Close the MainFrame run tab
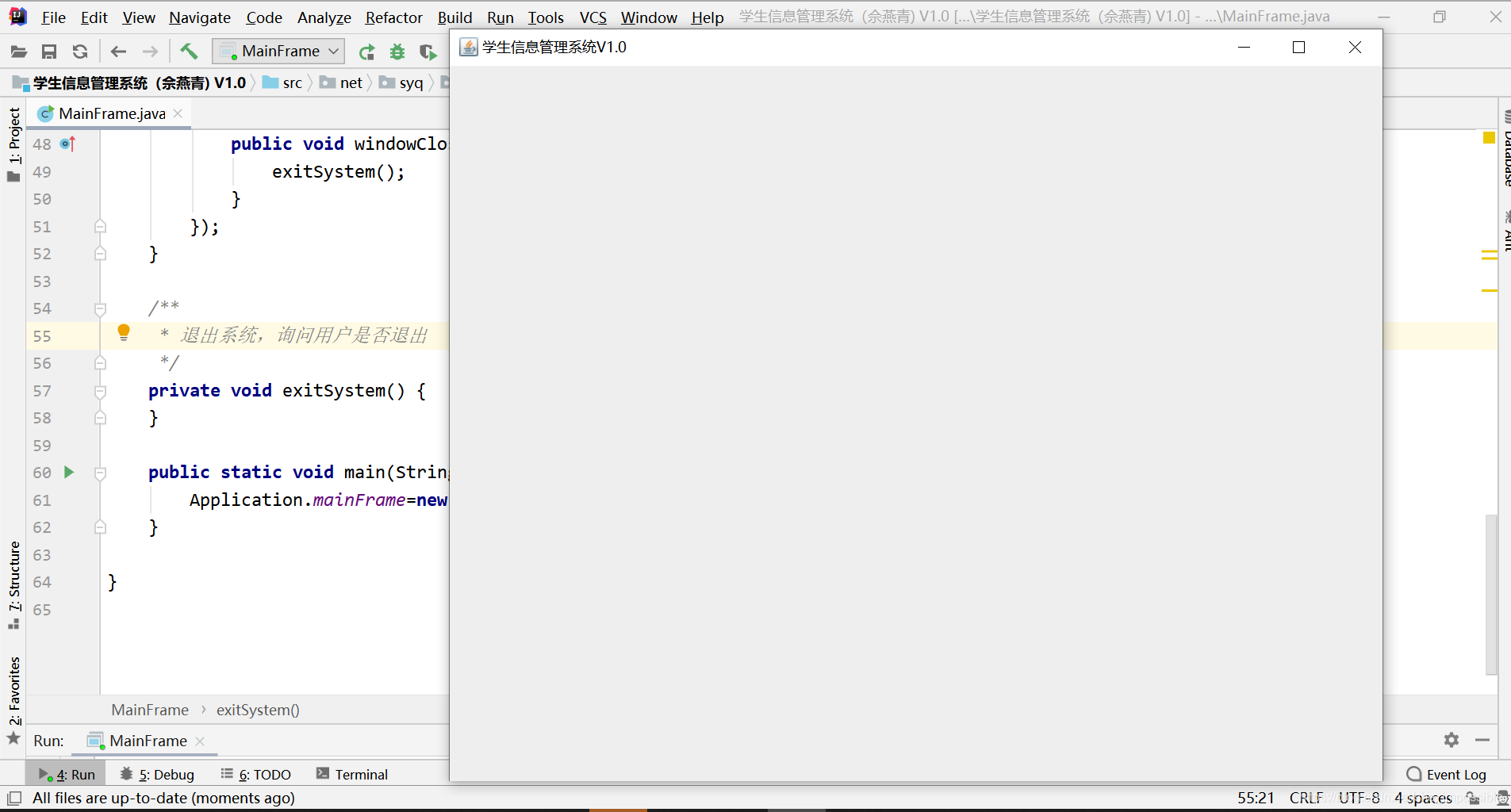This screenshot has width=1511, height=812. click(200, 741)
